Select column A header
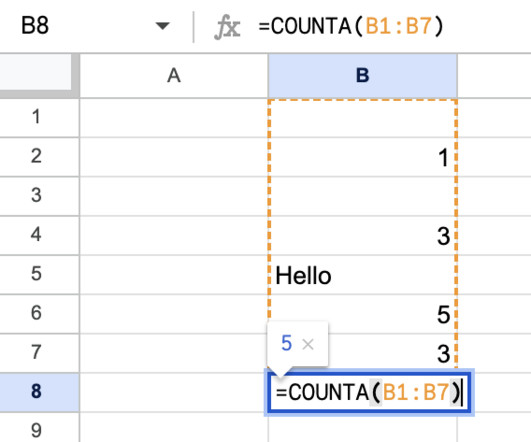Viewport: 531px width, 442px height. [174, 76]
